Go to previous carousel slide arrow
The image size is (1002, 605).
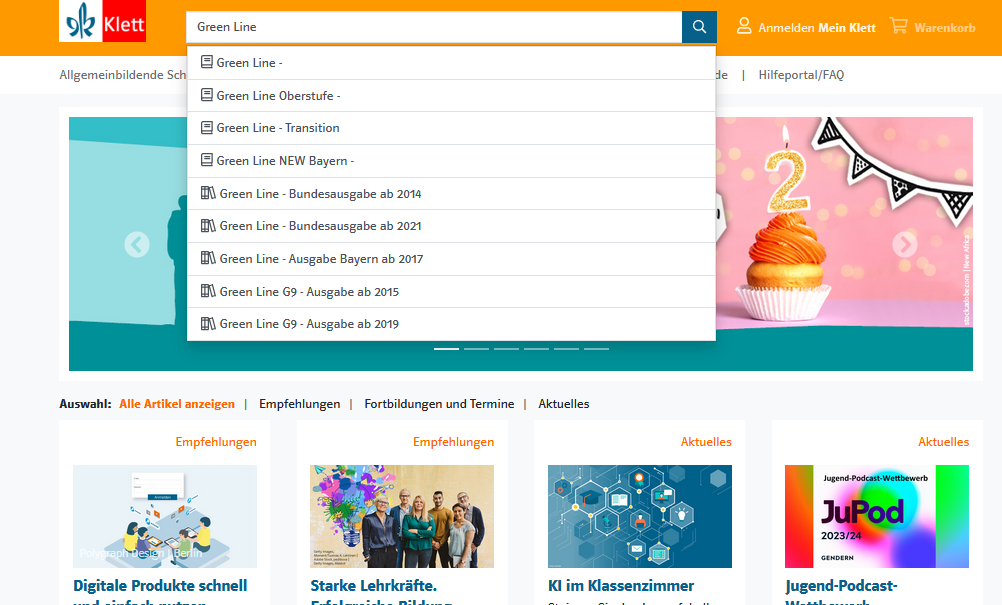tap(137, 244)
